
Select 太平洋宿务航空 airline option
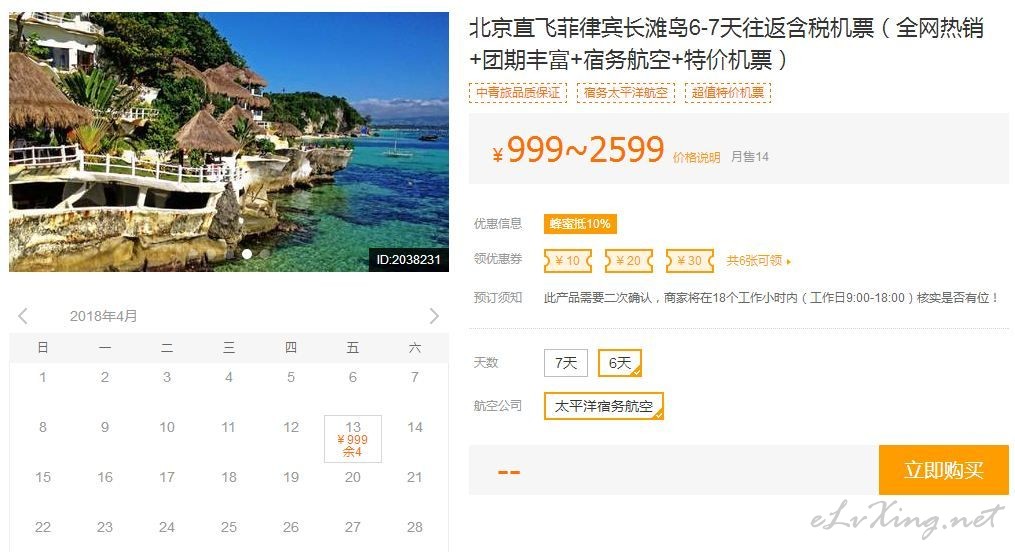pos(603,406)
